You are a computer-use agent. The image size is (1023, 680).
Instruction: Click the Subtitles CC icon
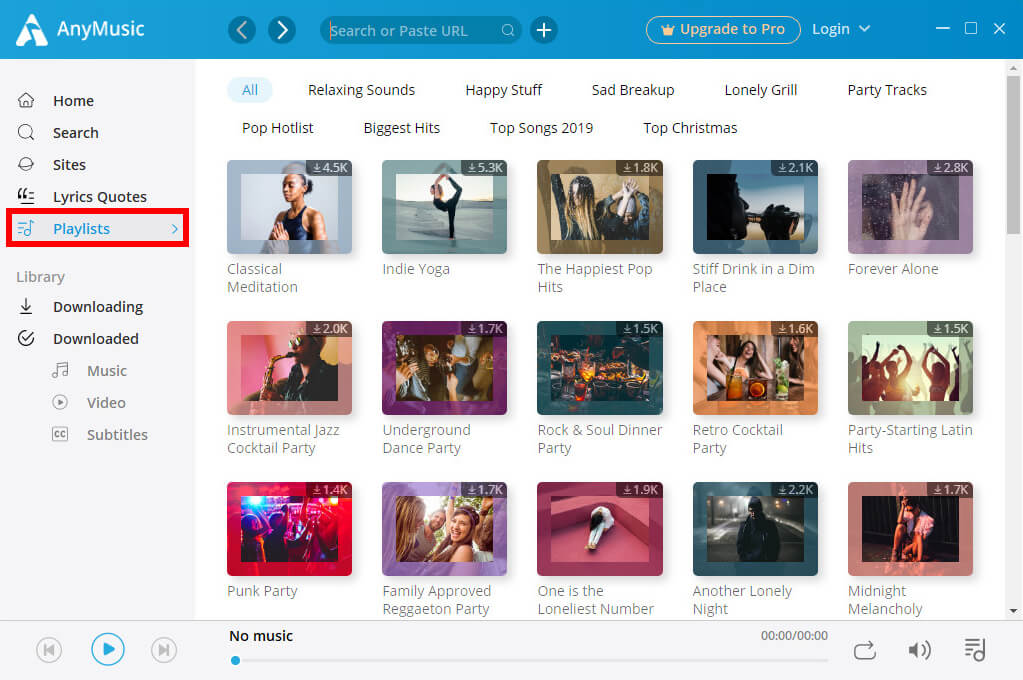click(x=60, y=435)
